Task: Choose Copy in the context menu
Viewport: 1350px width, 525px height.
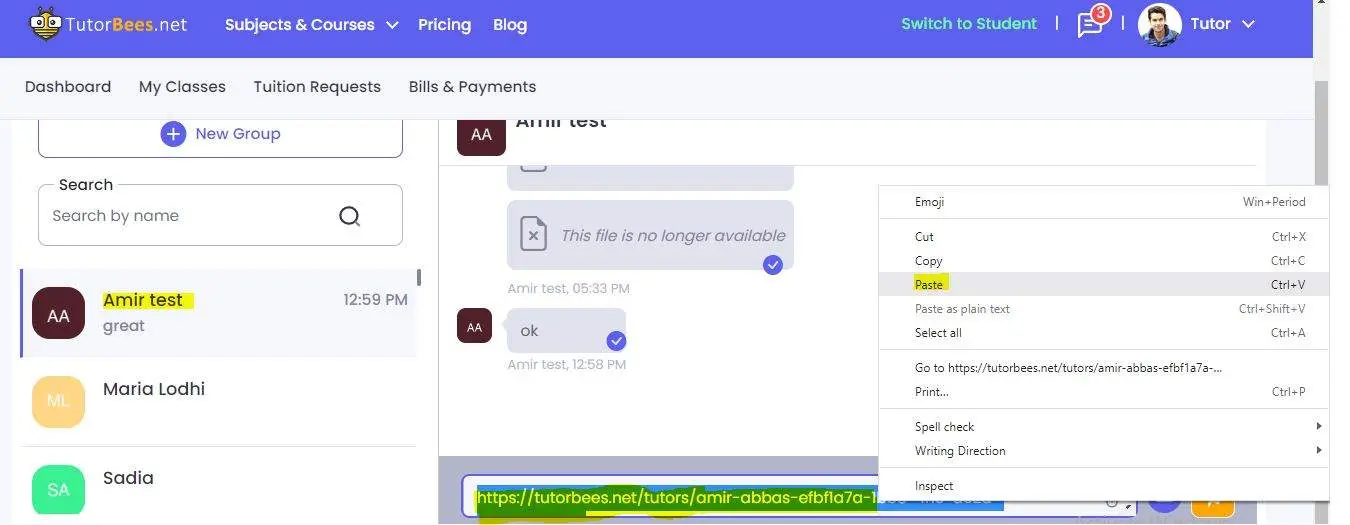Action: (x=929, y=261)
